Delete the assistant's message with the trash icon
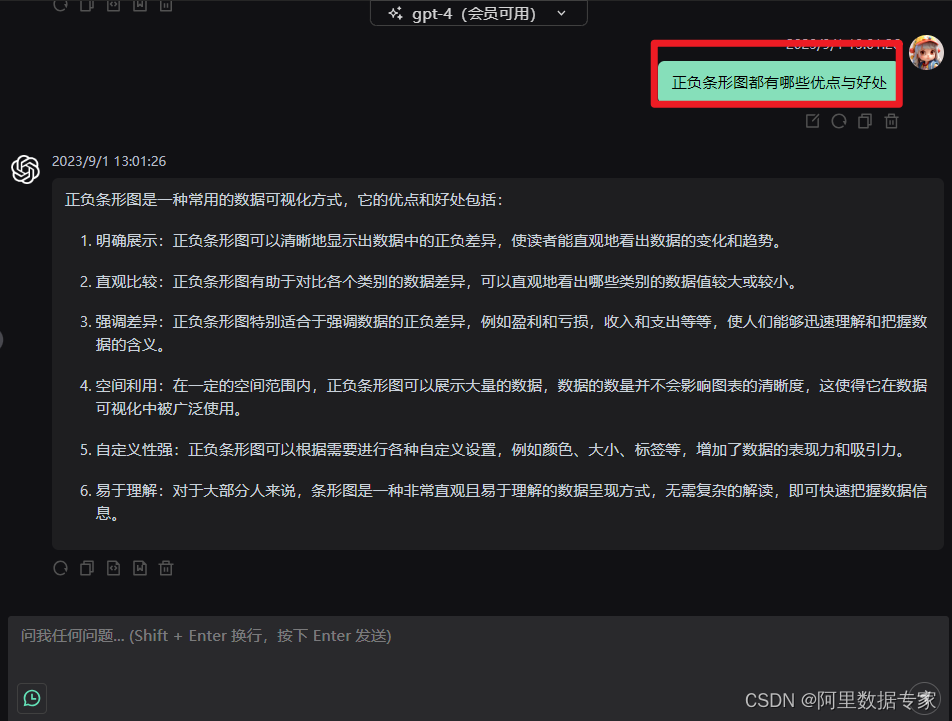Image resolution: width=952 pixels, height=721 pixels. (166, 568)
